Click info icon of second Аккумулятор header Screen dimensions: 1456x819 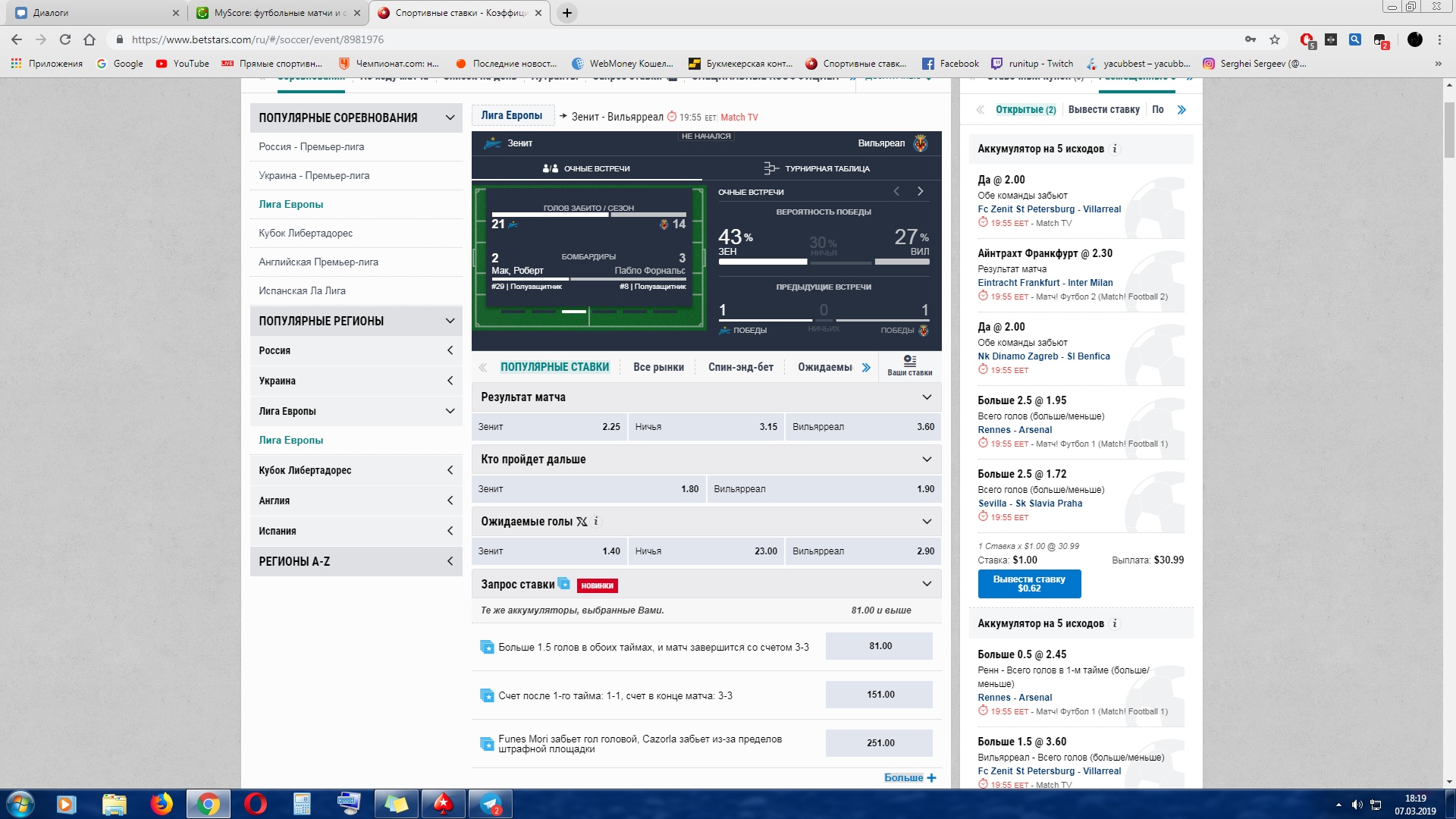(x=1115, y=623)
